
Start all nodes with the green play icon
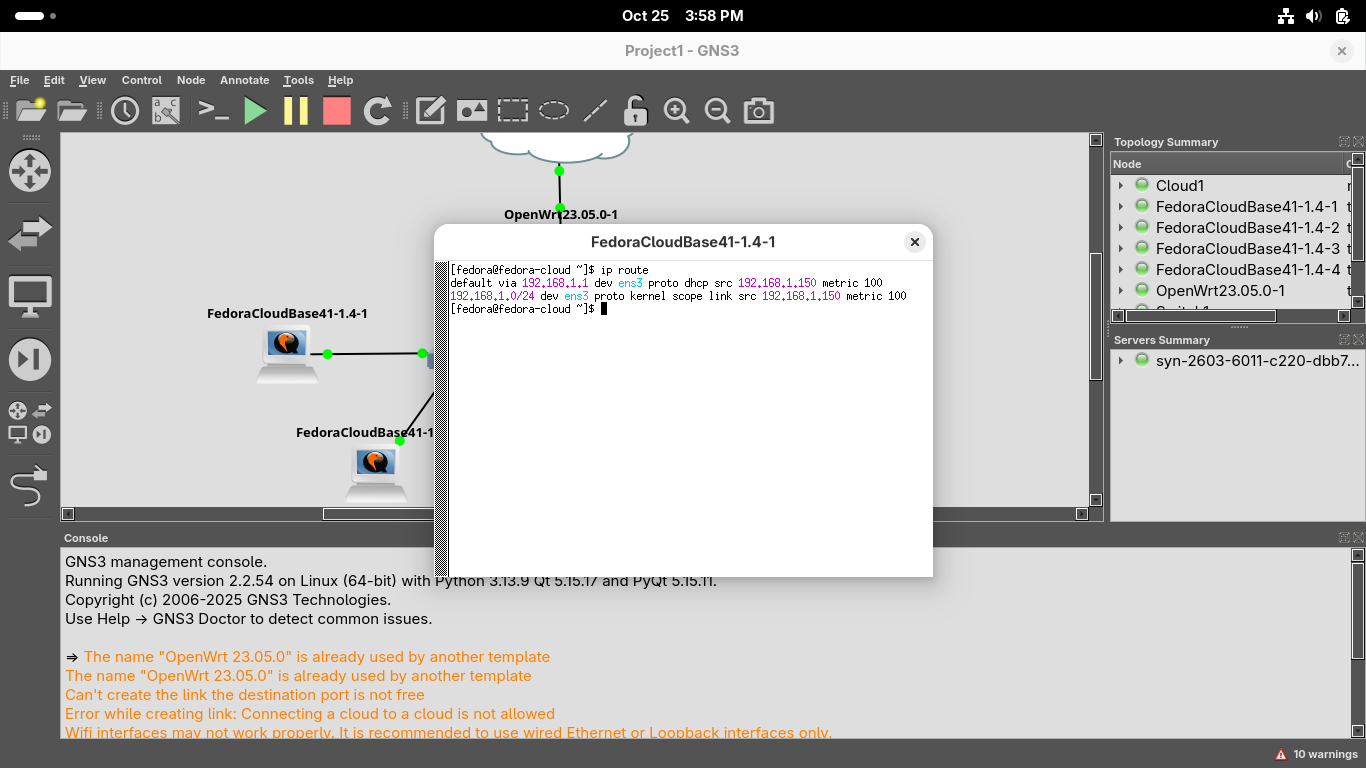[255, 111]
